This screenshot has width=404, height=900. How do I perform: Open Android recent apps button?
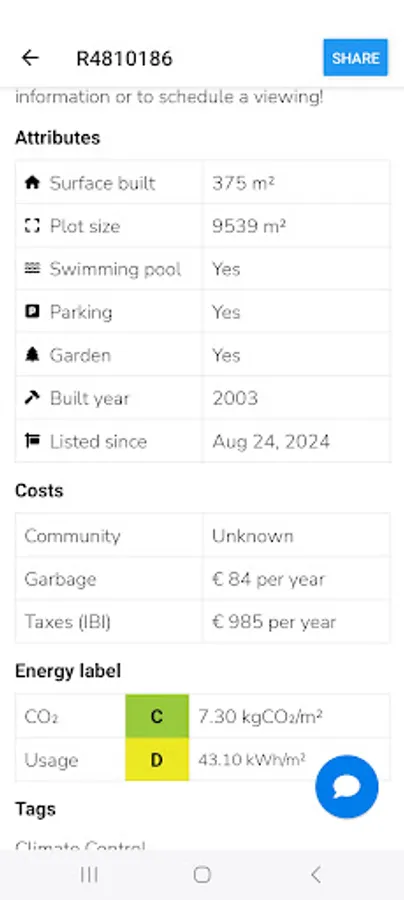tap(89, 874)
